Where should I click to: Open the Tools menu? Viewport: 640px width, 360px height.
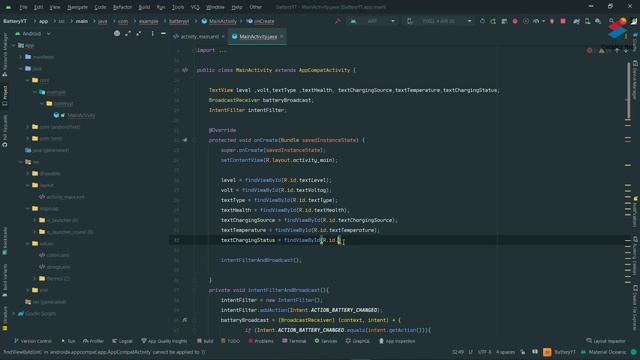pyautogui.click(x=178, y=7)
